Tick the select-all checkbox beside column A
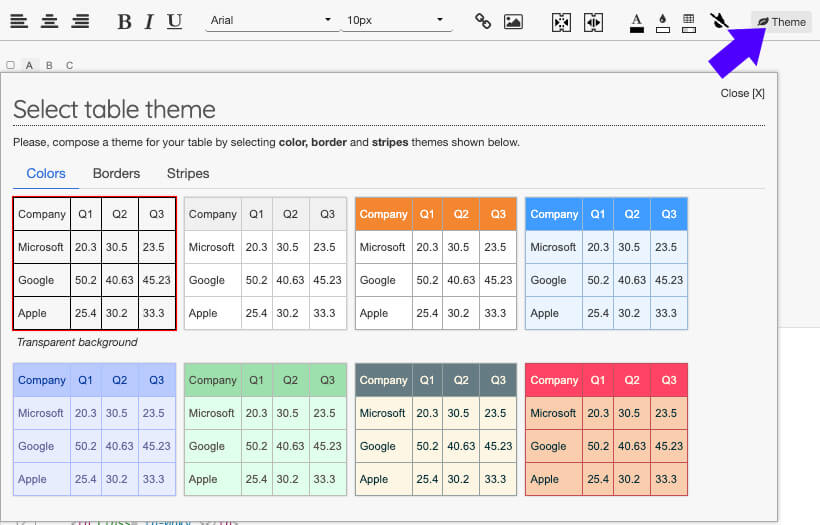This screenshot has width=820, height=525. [x=10, y=65]
